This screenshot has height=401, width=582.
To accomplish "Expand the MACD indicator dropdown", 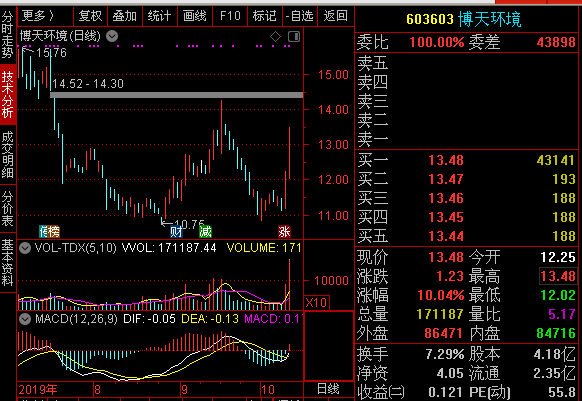I will [25, 319].
